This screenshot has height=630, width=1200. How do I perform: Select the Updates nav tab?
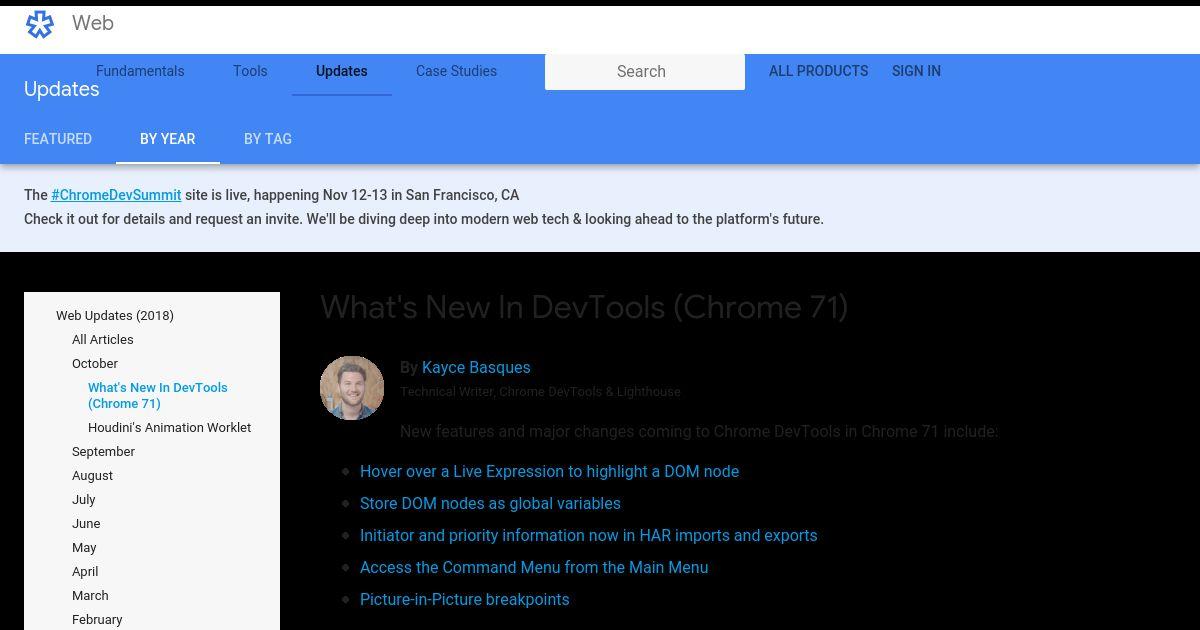coord(342,71)
